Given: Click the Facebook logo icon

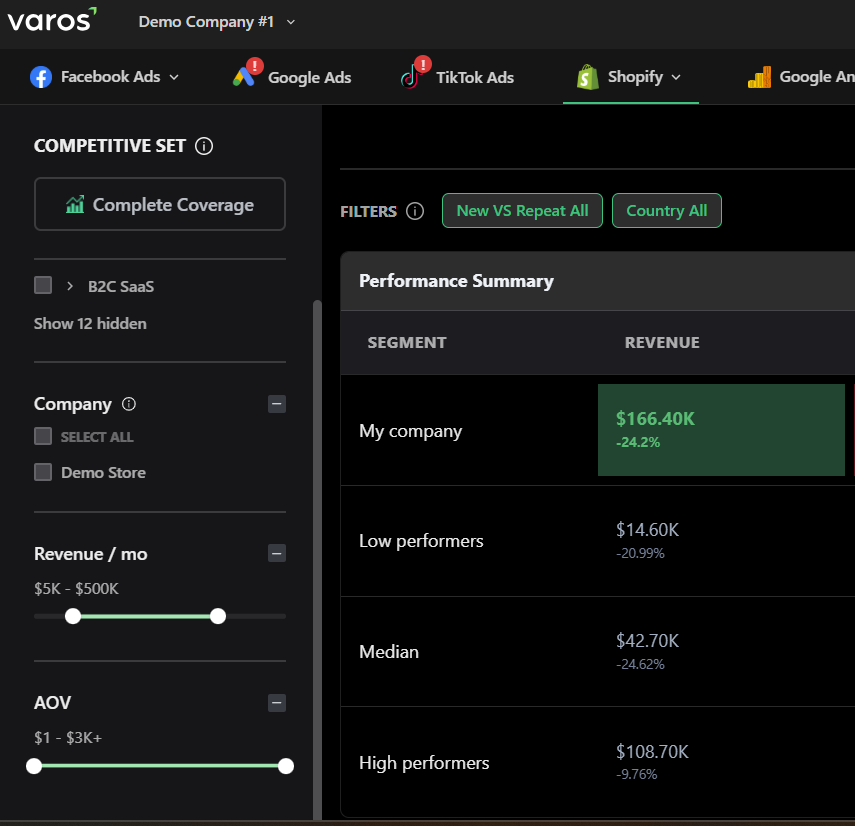Looking at the screenshot, I should tap(41, 77).
